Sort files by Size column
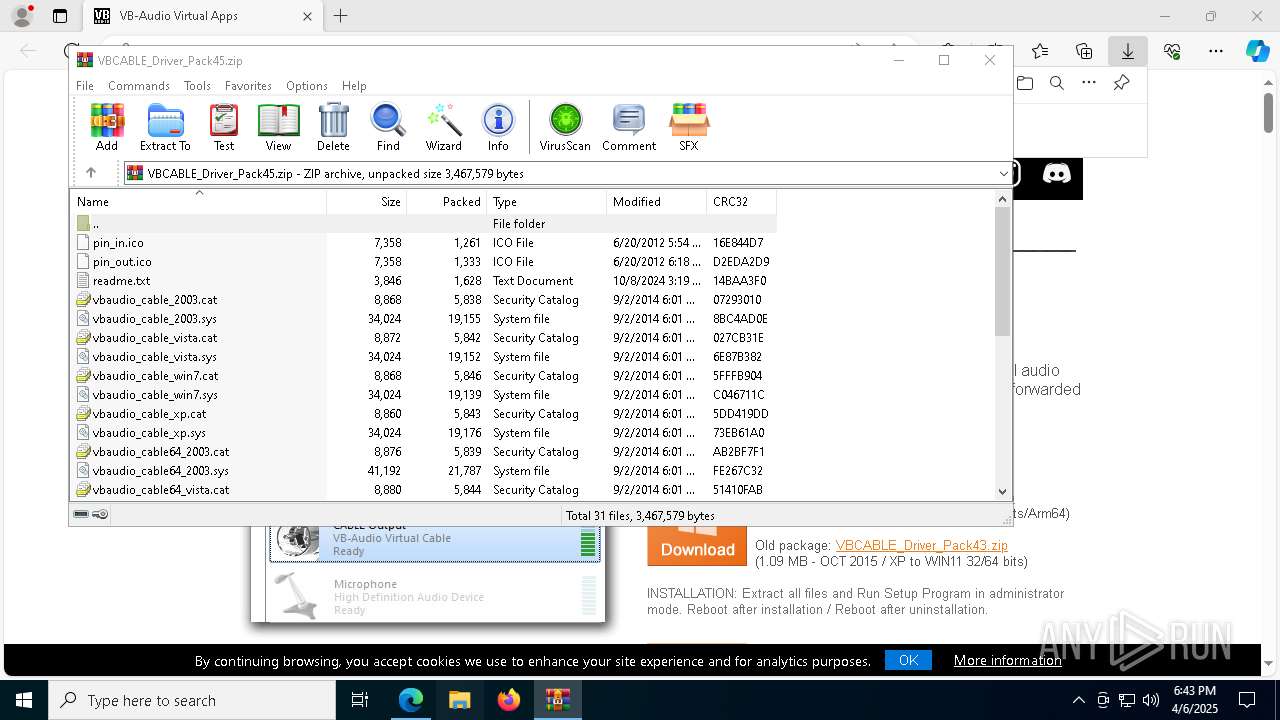The width and height of the screenshot is (1280, 720). (366, 202)
